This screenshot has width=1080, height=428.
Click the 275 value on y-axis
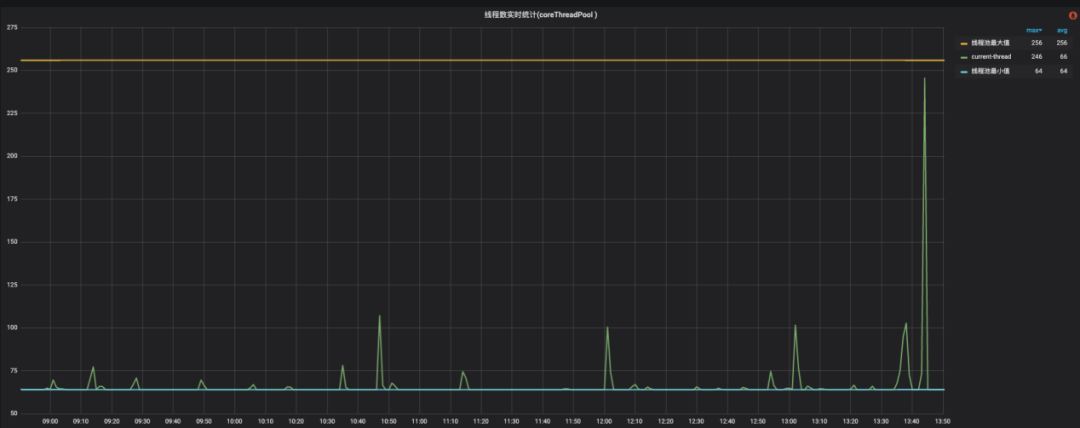(x=12, y=28)
